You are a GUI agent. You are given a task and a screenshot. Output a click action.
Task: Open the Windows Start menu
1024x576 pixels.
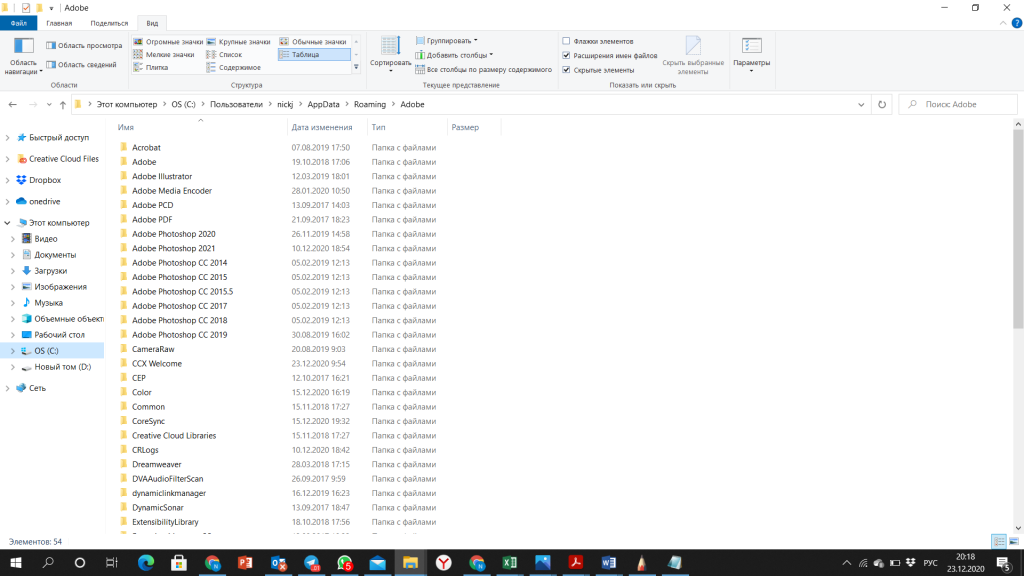click(x=16, y=562)
